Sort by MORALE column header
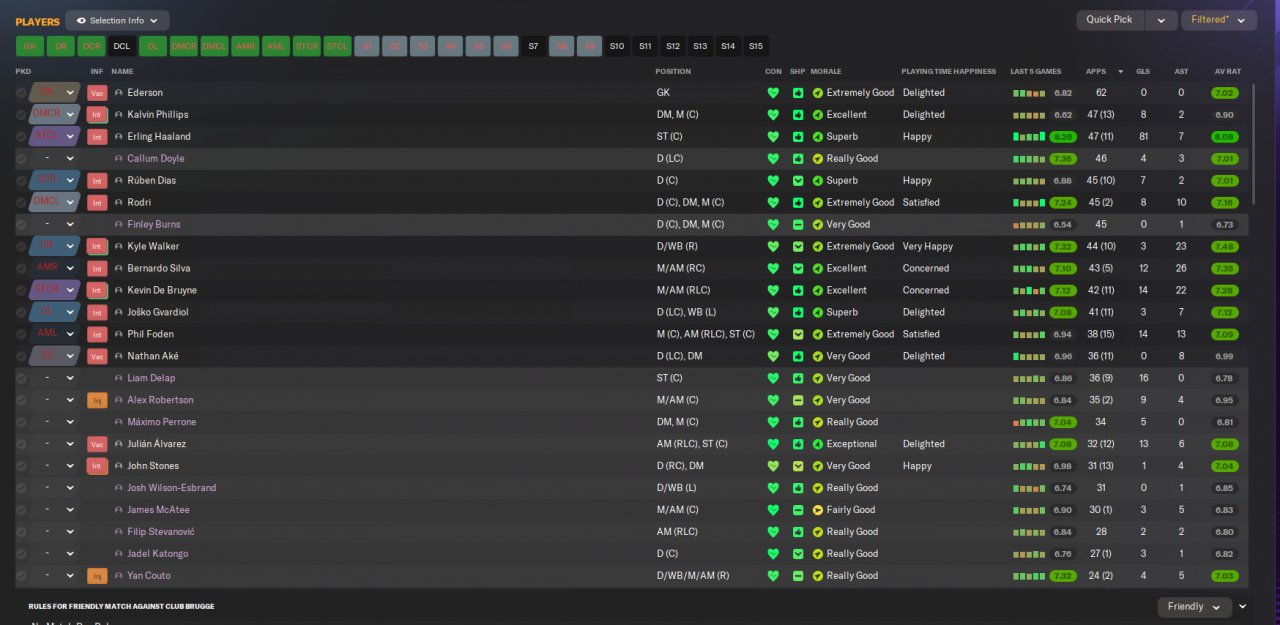1280x625 pixels. (826, 72)
